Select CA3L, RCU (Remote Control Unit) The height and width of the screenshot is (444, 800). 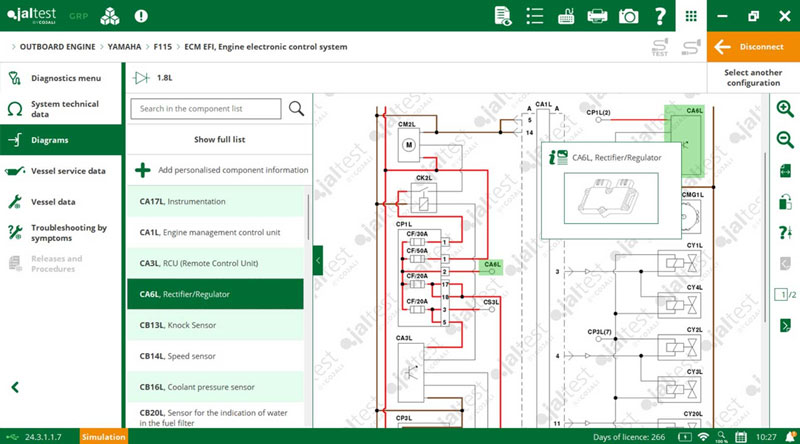click(x=215, y=263)
